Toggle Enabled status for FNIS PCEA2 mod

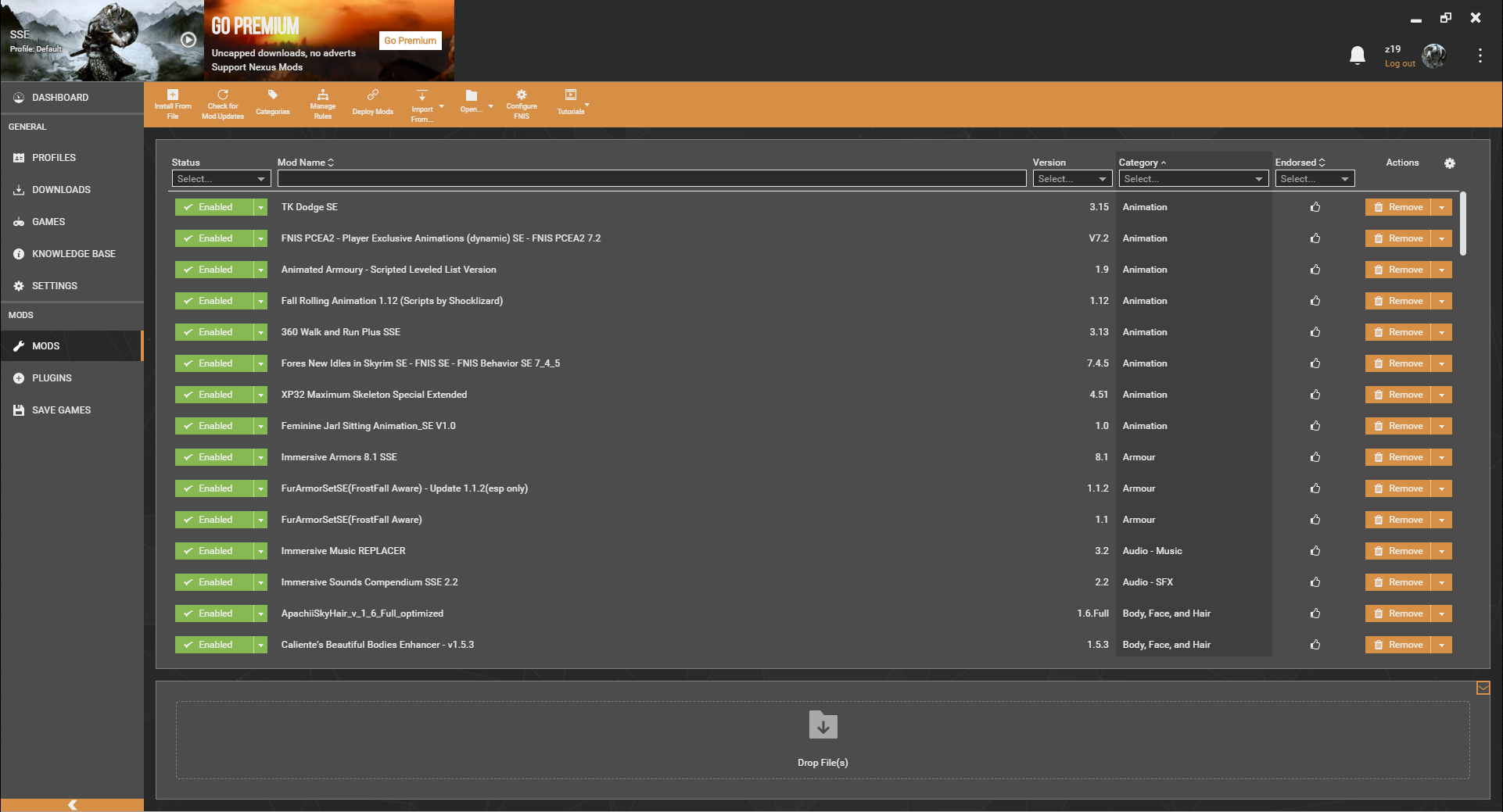(x=214, y=238)
